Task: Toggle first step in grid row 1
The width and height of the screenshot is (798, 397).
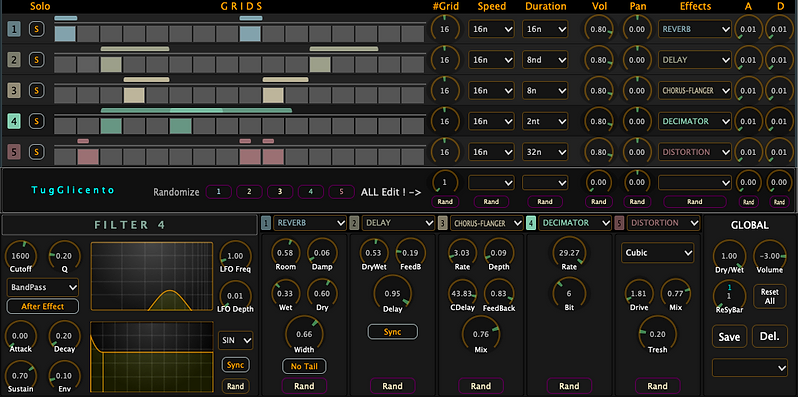Action: [x=65, y=34]
